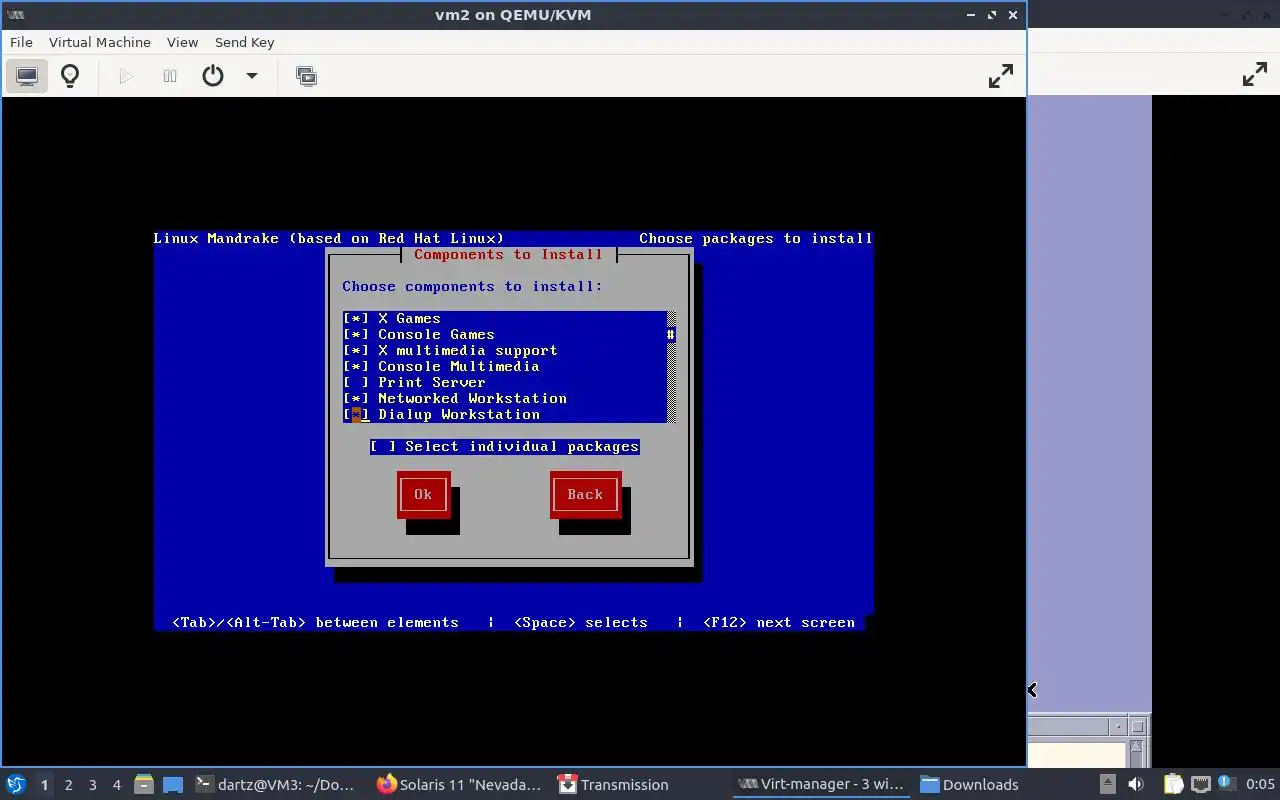Open the Virtual Machine menu
The image size is (1280, 800).
click(100, 42)
